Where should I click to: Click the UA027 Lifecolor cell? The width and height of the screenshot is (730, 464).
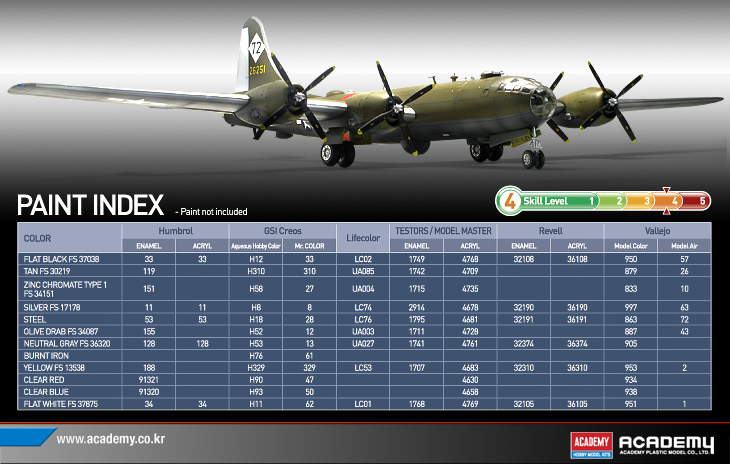pyautogui.click(x=363, y=343)
